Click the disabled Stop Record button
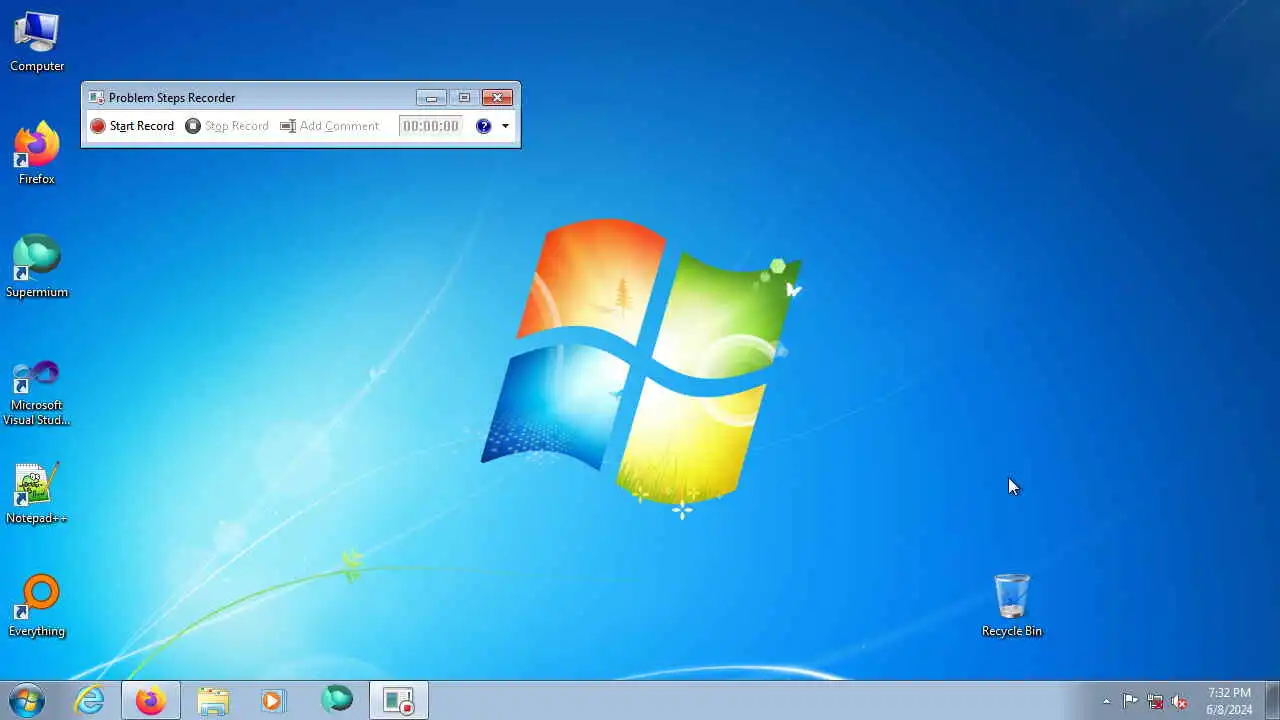The width and height of the screenshot is (1280, 720). tap(227, 126)
